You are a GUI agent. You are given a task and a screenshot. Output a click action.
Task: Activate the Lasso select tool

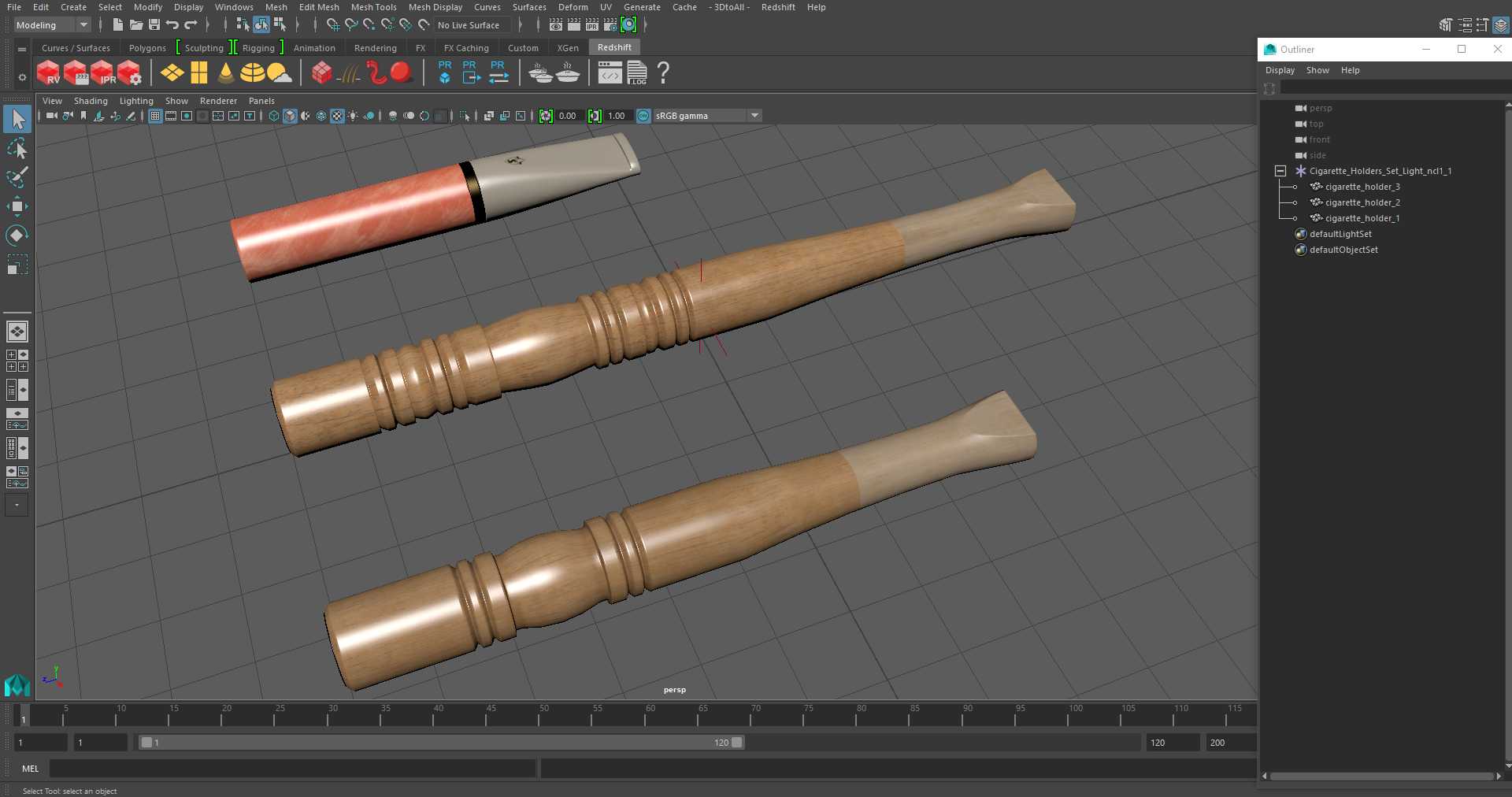(17, 149)
